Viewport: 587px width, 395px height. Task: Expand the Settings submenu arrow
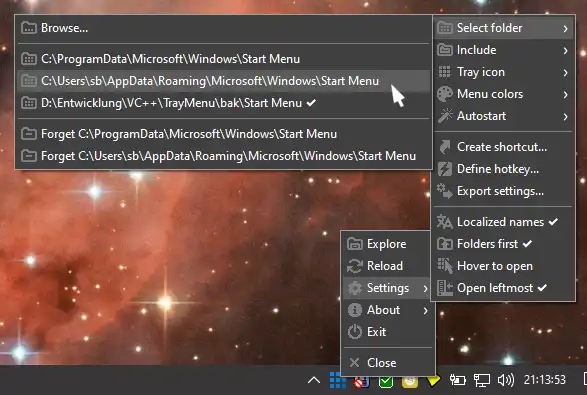pos(425,288)
